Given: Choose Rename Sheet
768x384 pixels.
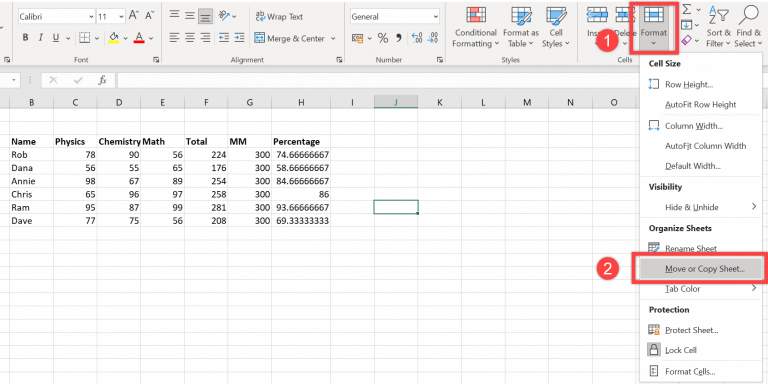Looking at the screenshot, I should point(700,248).
